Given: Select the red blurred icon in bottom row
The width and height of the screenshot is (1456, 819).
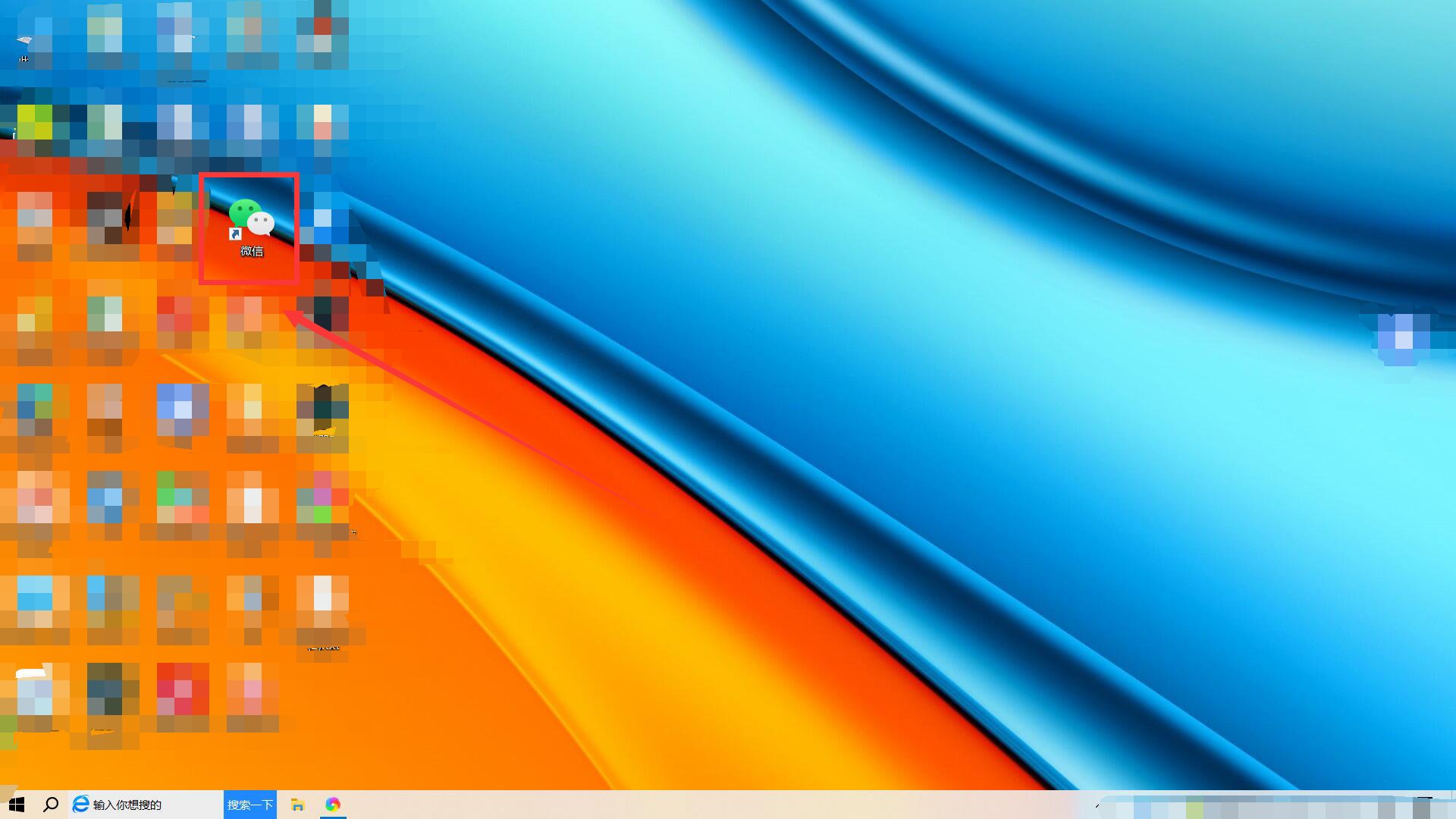Looking at the screenshot, I should pos(183,689).
